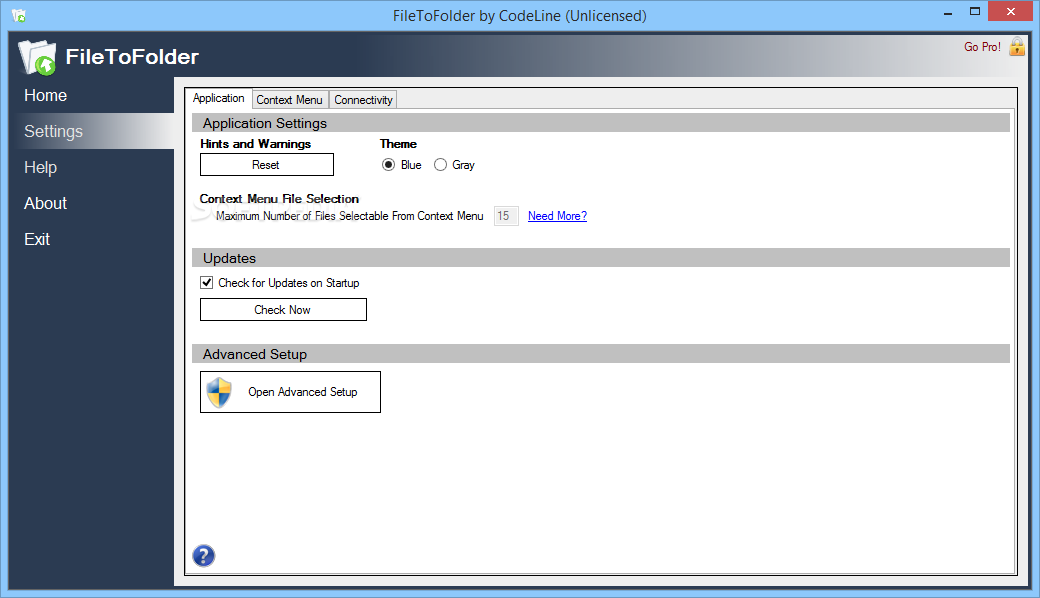The height and width of the screenshot is (598, 1040).
Task: Maximize the FileToFolder window
Action: coord(974,11)
